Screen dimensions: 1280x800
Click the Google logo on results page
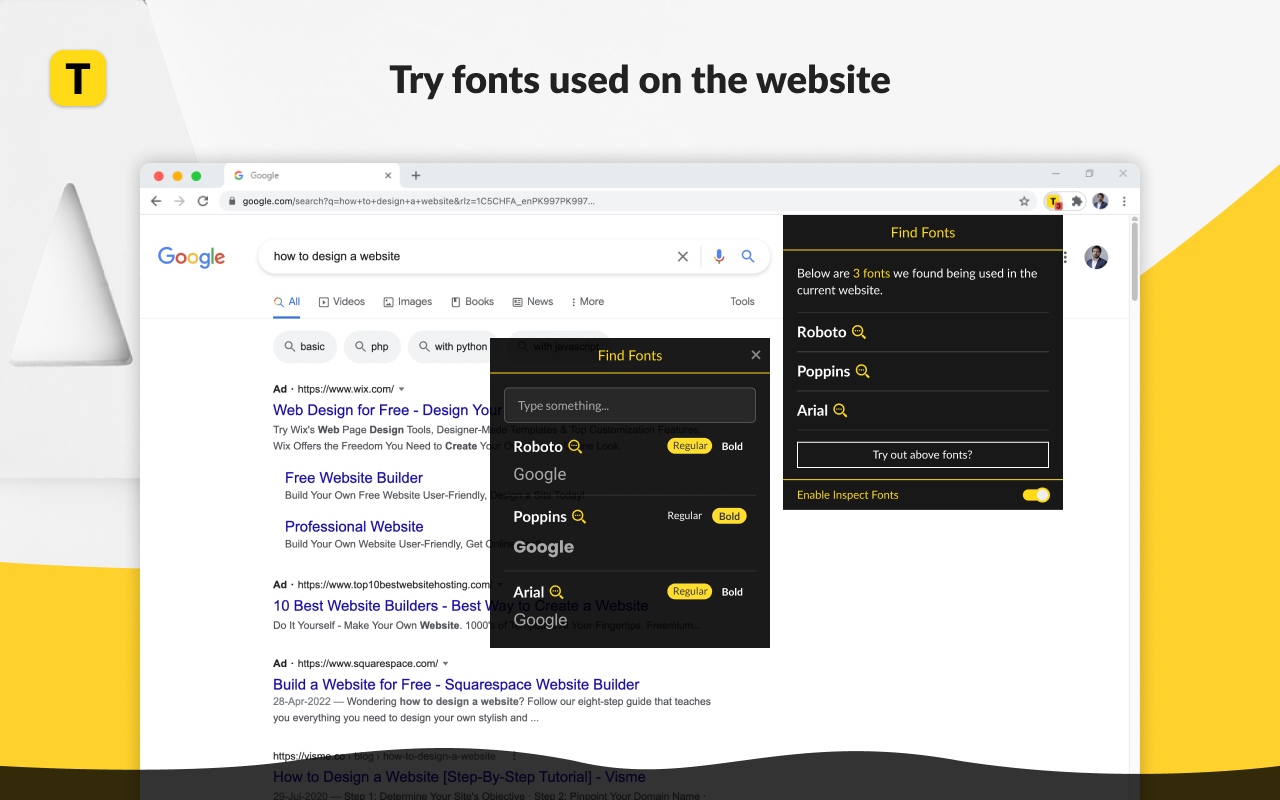191,257
